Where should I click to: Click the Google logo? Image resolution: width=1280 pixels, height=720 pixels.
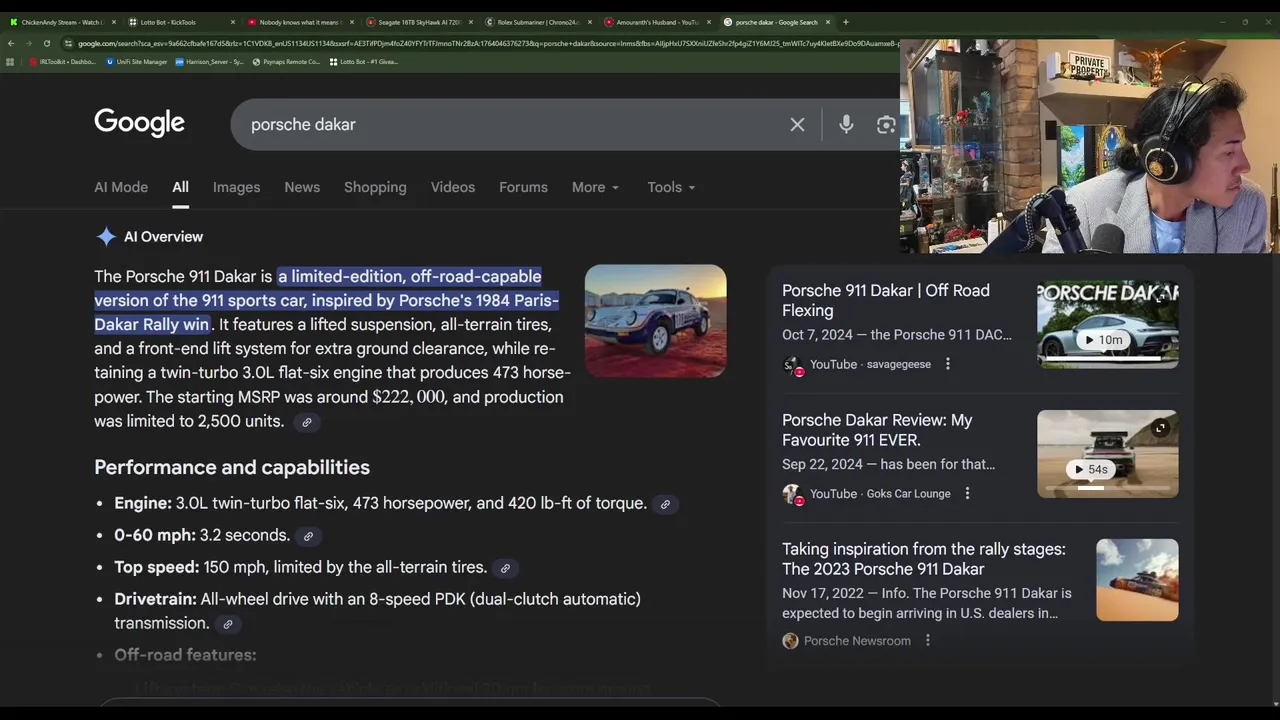pos(139,123)
